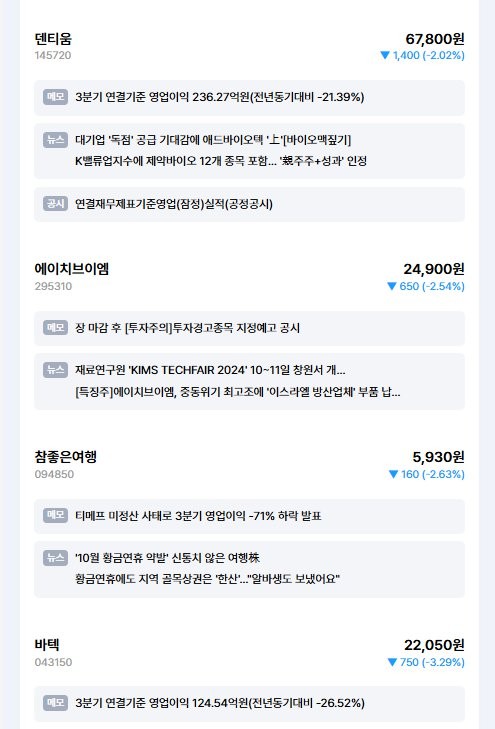The image size is (495, 729).
Task: Select the 참좋은여행 stock name
Action: click(66, 457)
